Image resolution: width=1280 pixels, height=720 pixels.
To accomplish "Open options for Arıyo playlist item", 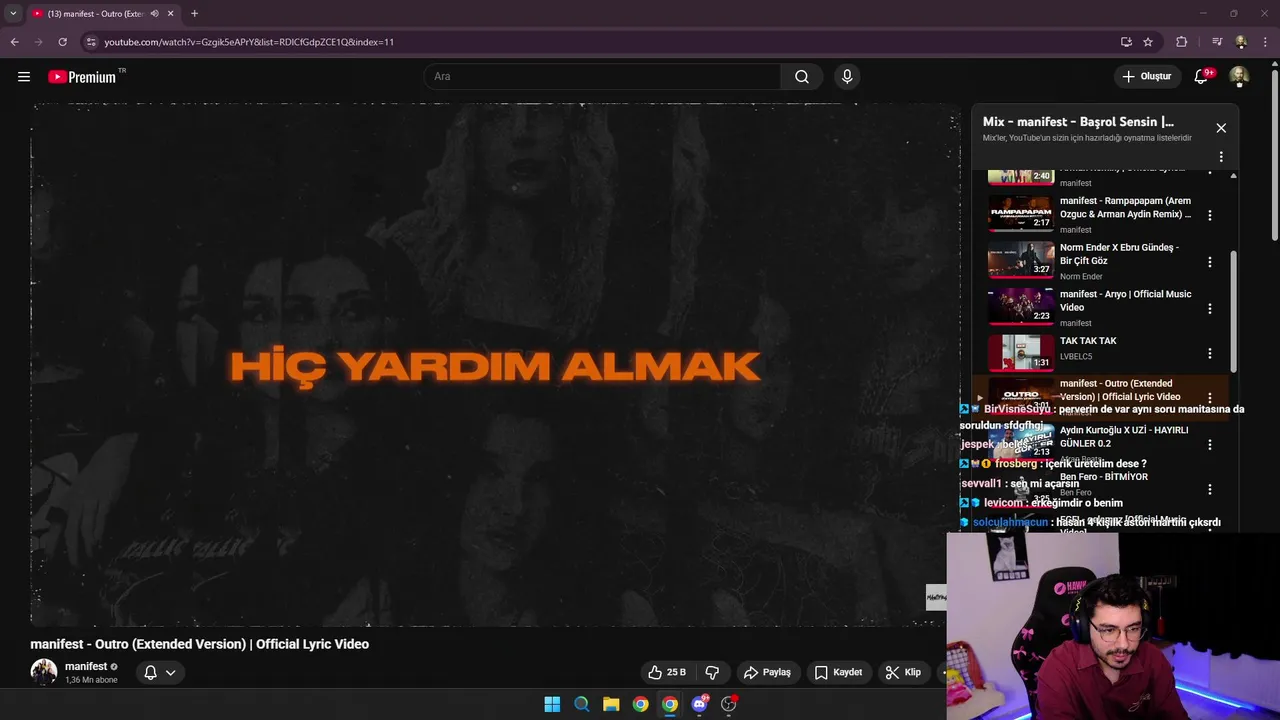I will pos(1209,309).
